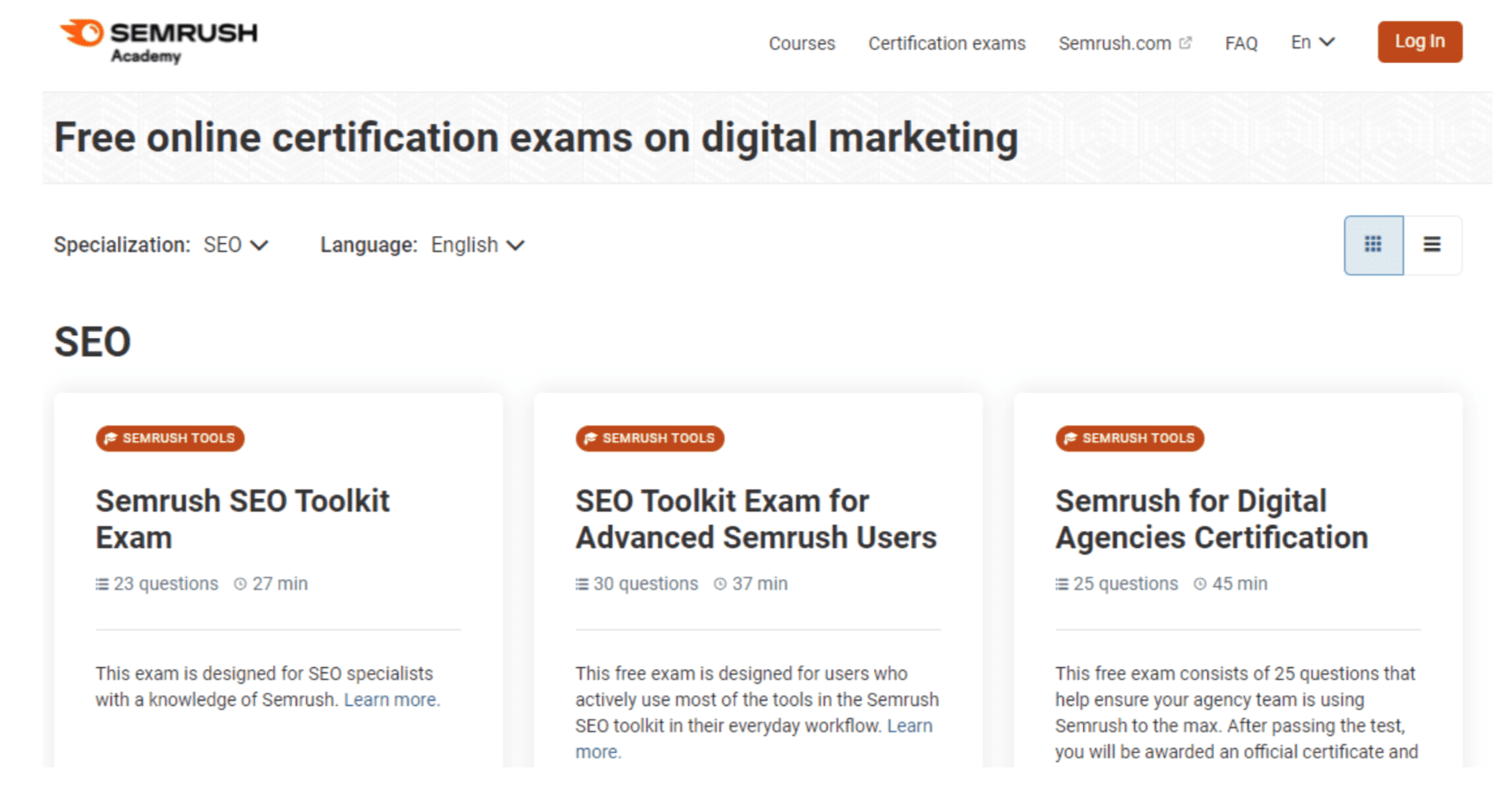Click the '45 min' duration text
Viewport: 1512px width, 810px height.
pos(1240,583)
